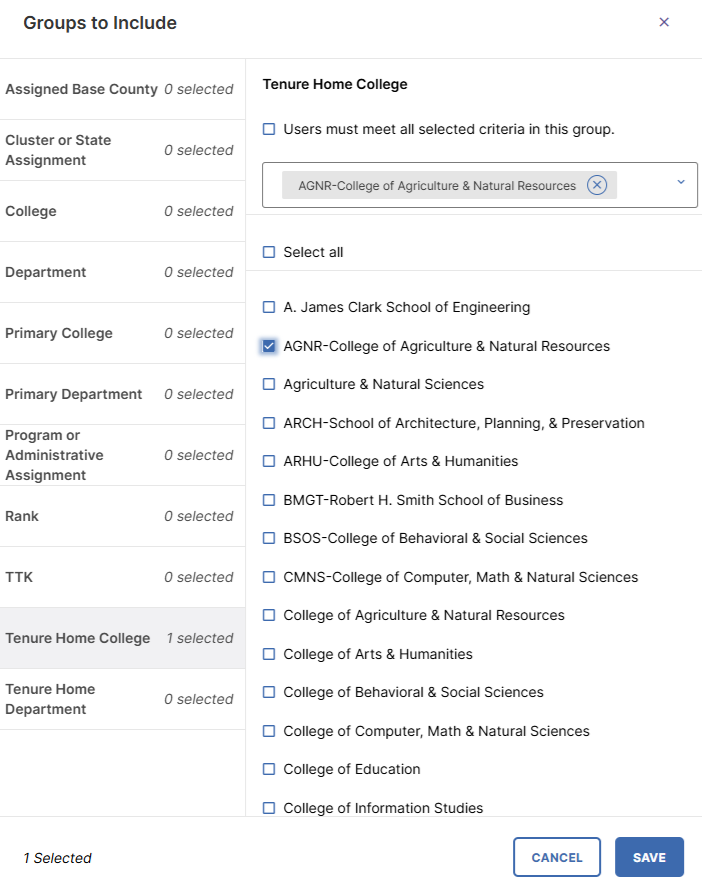702x883 pixels.
Task: Check BSOS-College of Behavioral & Social Sciences
Action: [268, 537]
